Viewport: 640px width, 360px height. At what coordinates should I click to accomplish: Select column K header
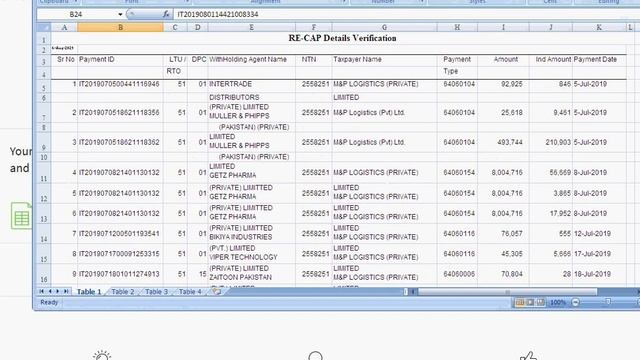pos(599,27)
